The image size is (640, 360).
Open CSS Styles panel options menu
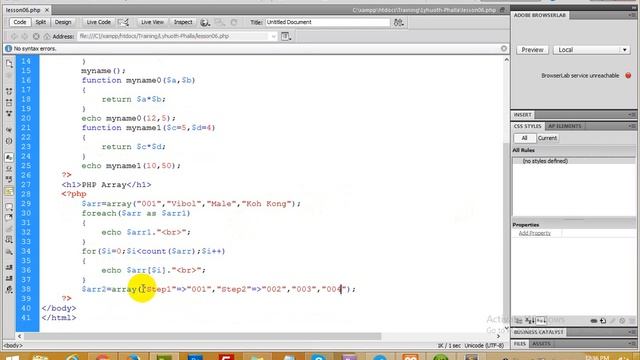(x=631, y=126)
